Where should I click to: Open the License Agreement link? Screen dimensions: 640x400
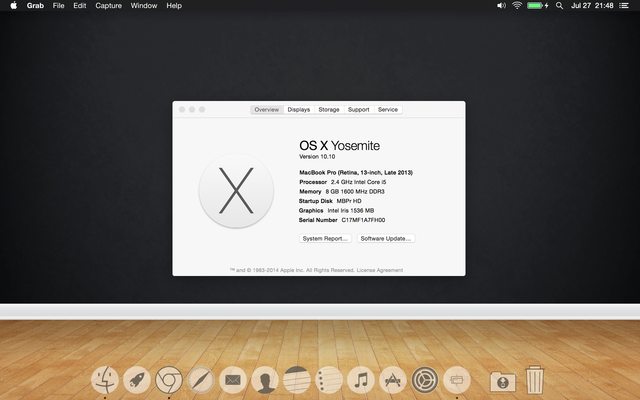(x=380, y=270)
